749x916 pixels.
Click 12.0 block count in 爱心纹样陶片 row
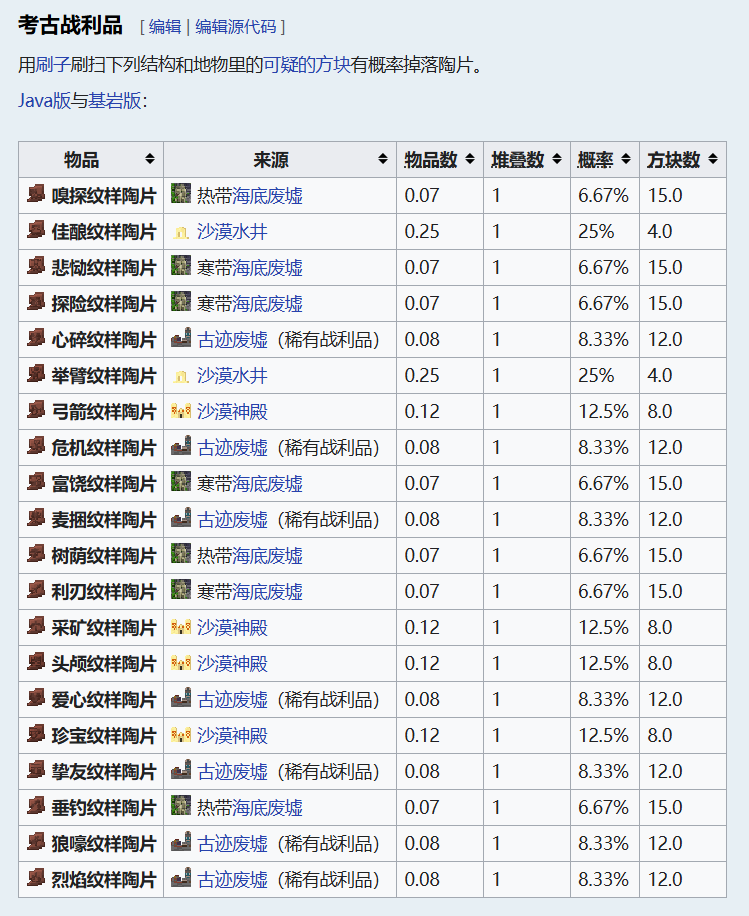click(665, 699)
